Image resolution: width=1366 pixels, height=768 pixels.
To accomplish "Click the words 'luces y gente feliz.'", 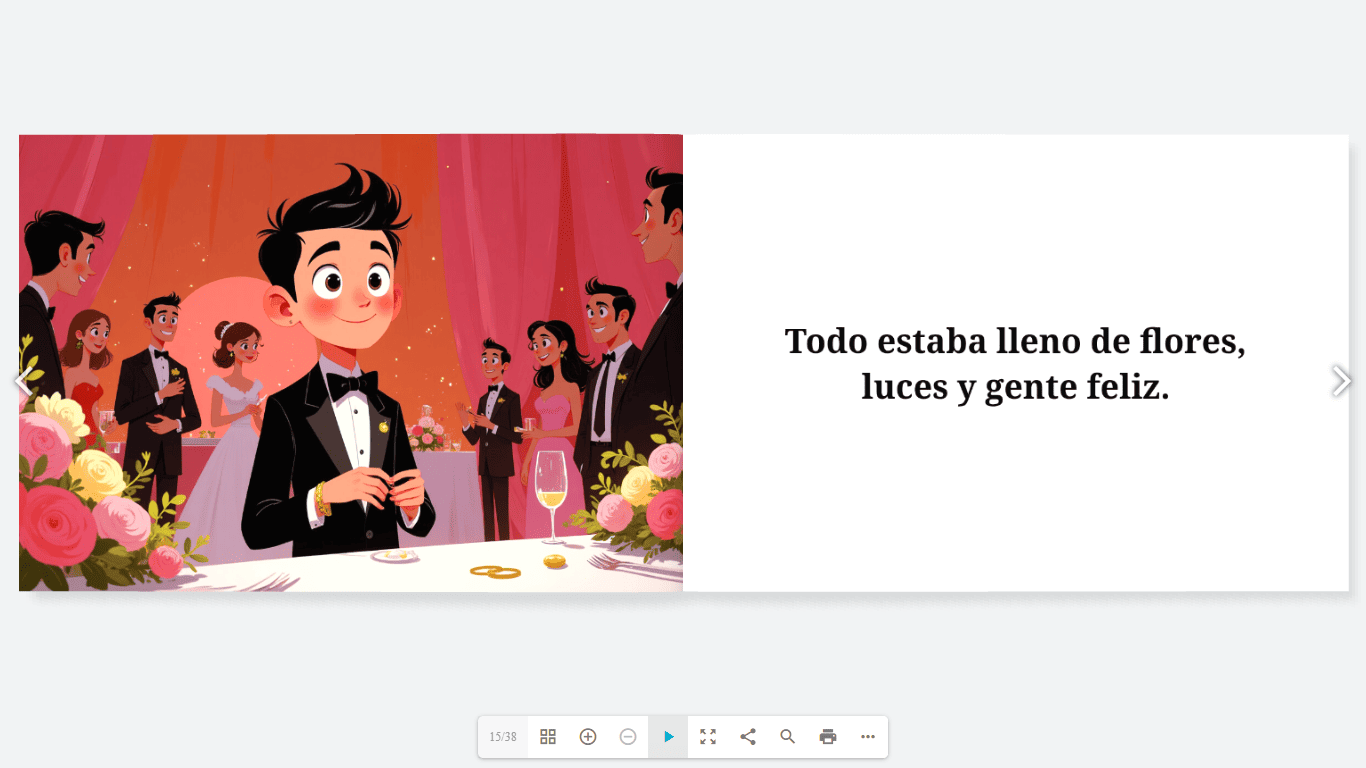I will point(1015,387).
